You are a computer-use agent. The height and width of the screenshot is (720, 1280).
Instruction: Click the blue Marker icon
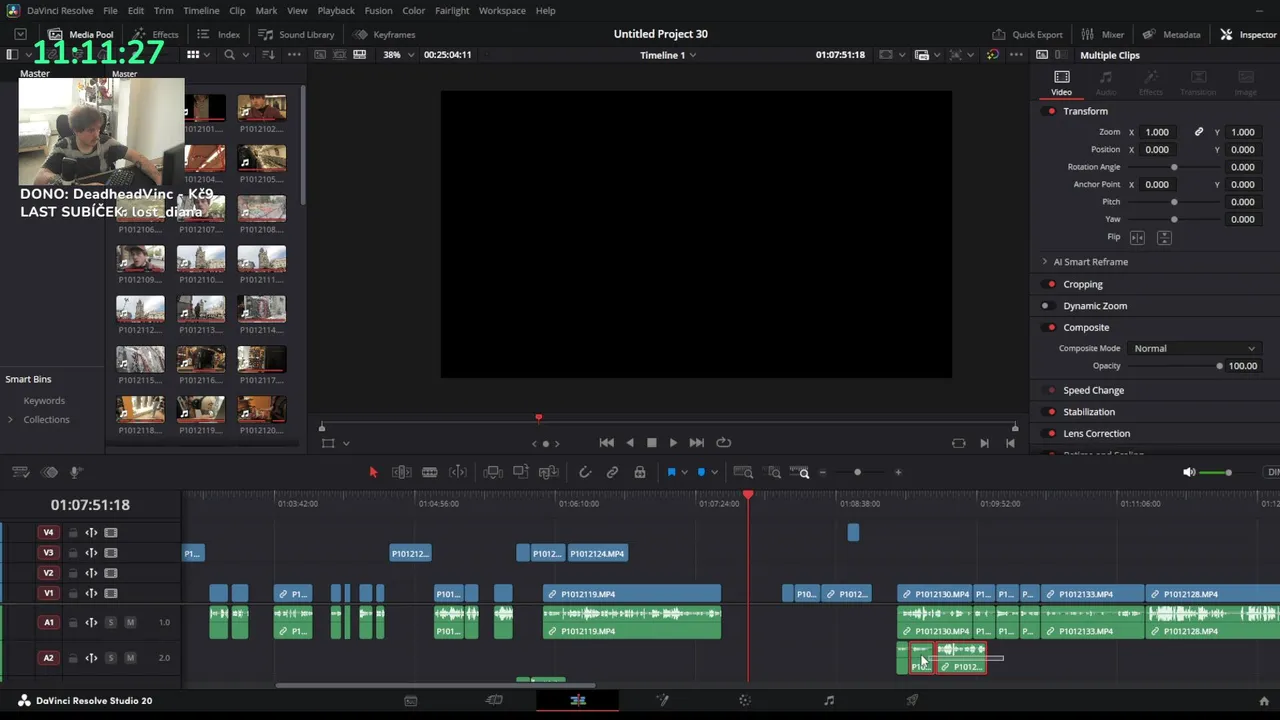point(701,472)
